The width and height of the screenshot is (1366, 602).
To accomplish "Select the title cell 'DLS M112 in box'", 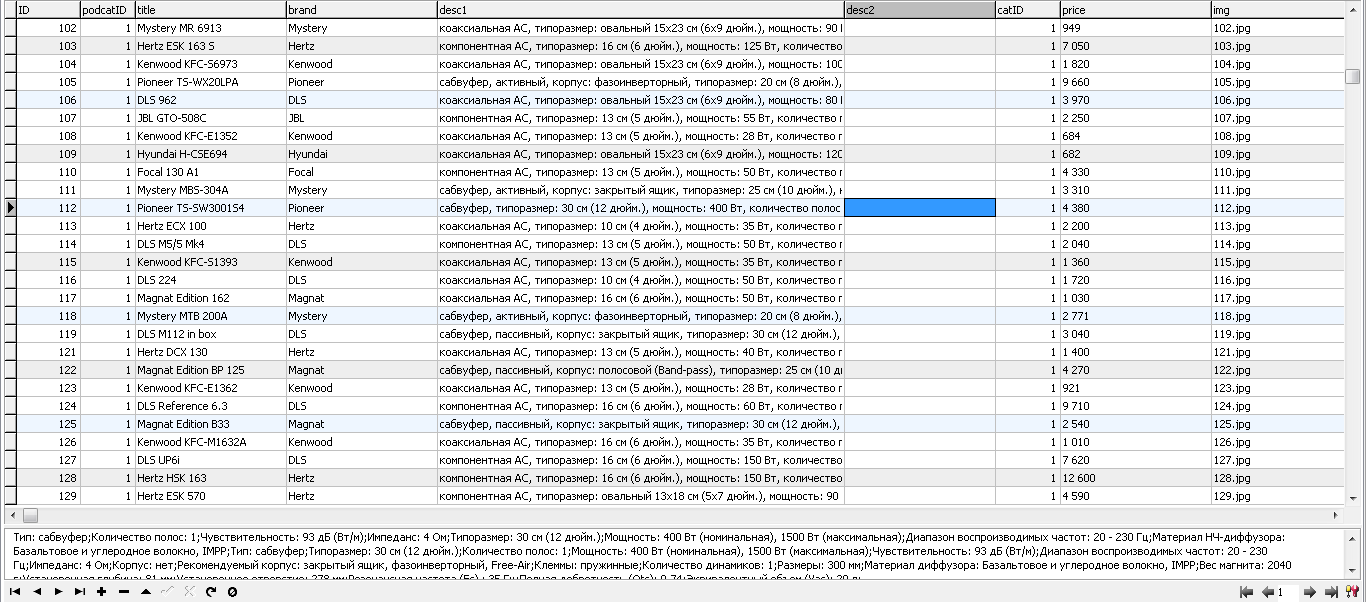I will pos(210,333).
